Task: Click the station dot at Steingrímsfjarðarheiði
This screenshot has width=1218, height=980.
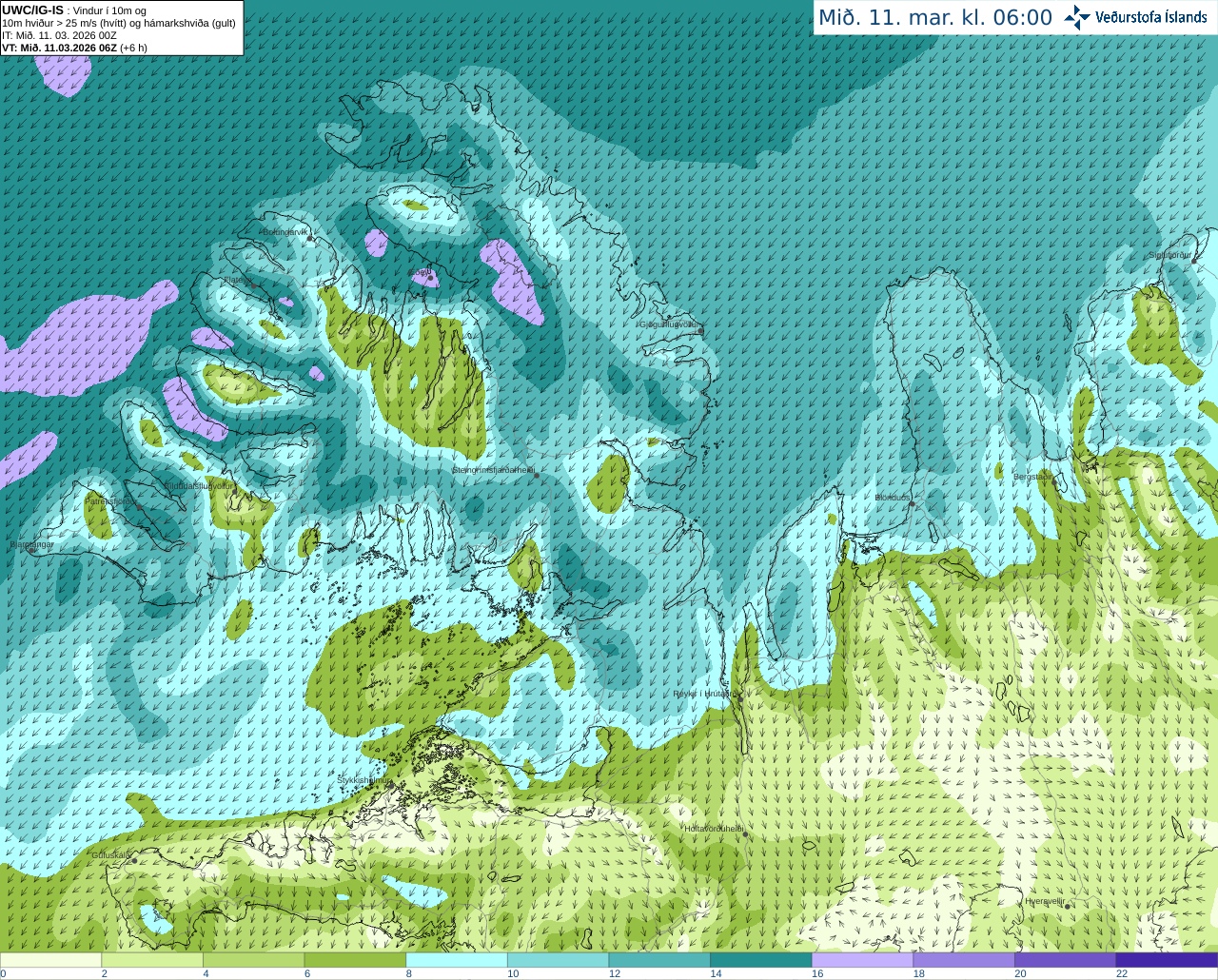Action: click(537, 475)
